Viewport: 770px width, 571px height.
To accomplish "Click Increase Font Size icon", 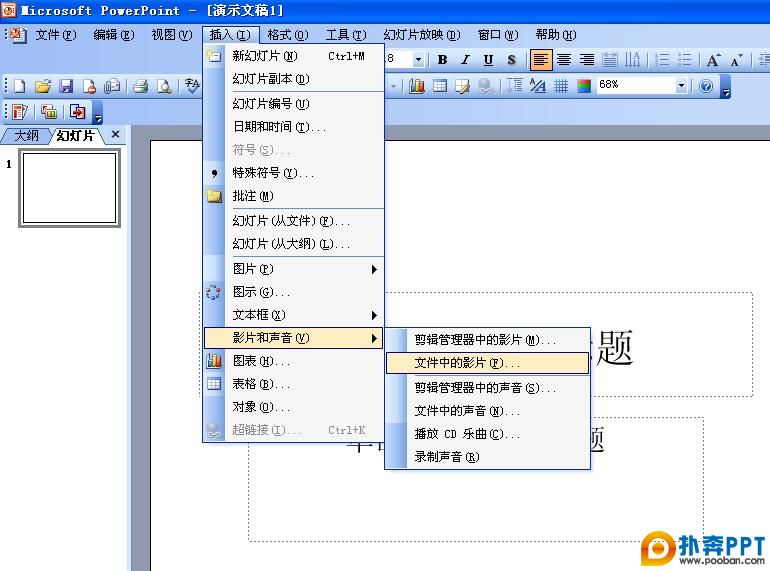I will click(x=714, y=60).
